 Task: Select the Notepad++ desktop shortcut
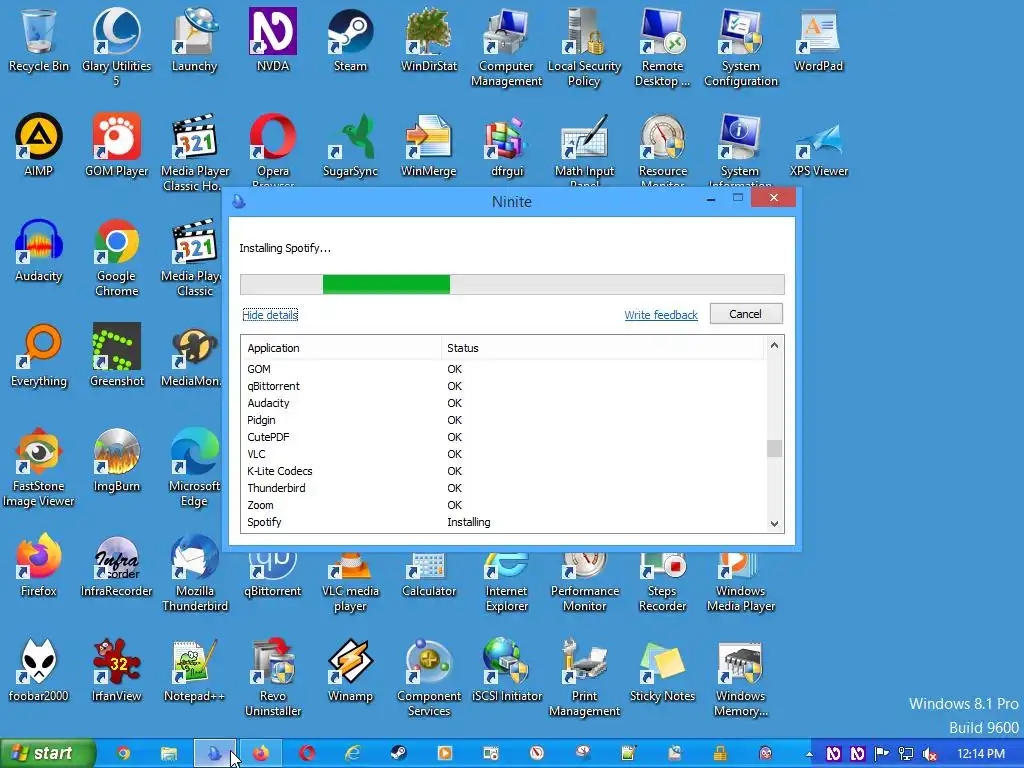(194, 670)
